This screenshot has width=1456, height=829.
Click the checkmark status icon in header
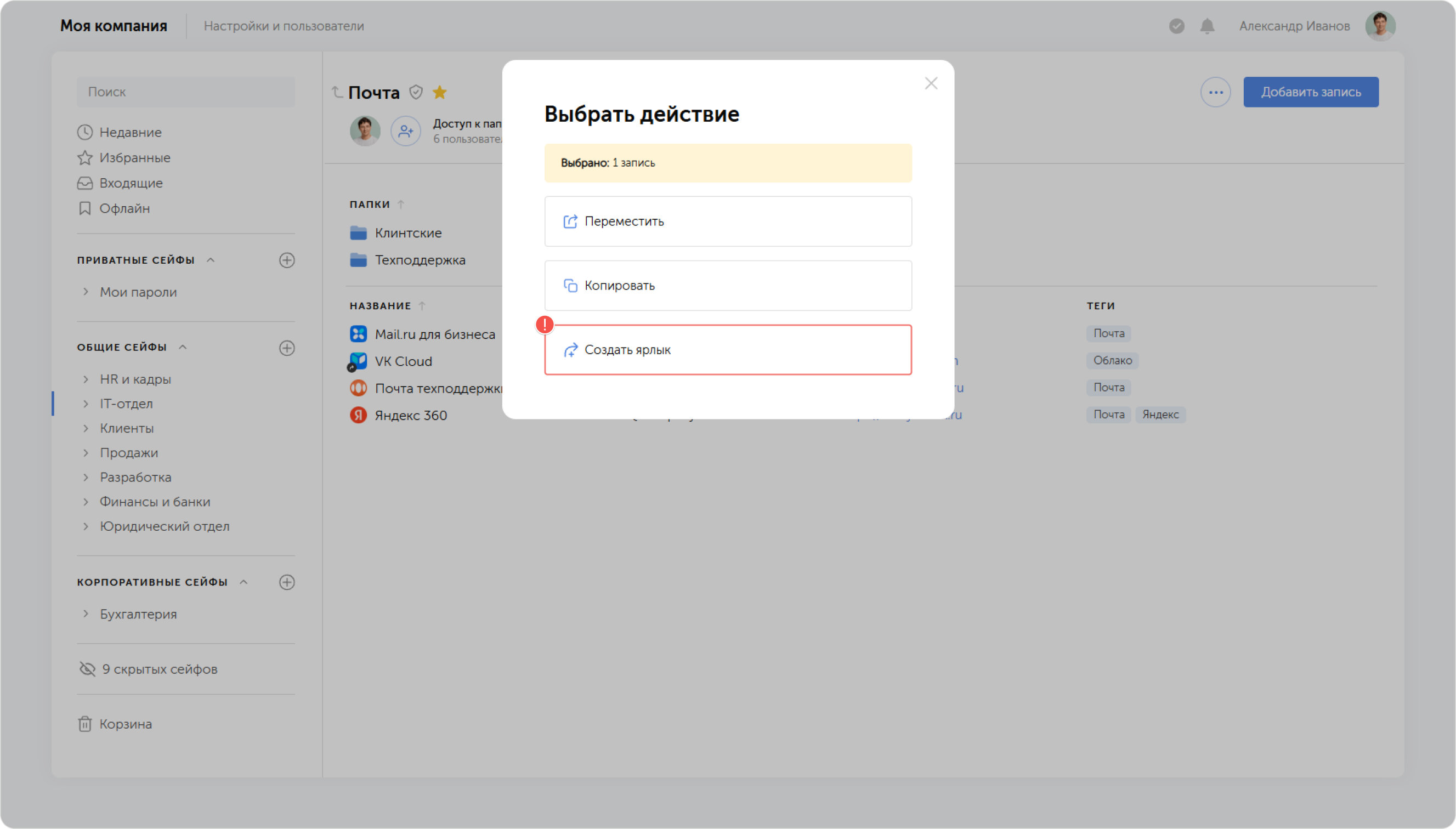(x=1176, y=26)
